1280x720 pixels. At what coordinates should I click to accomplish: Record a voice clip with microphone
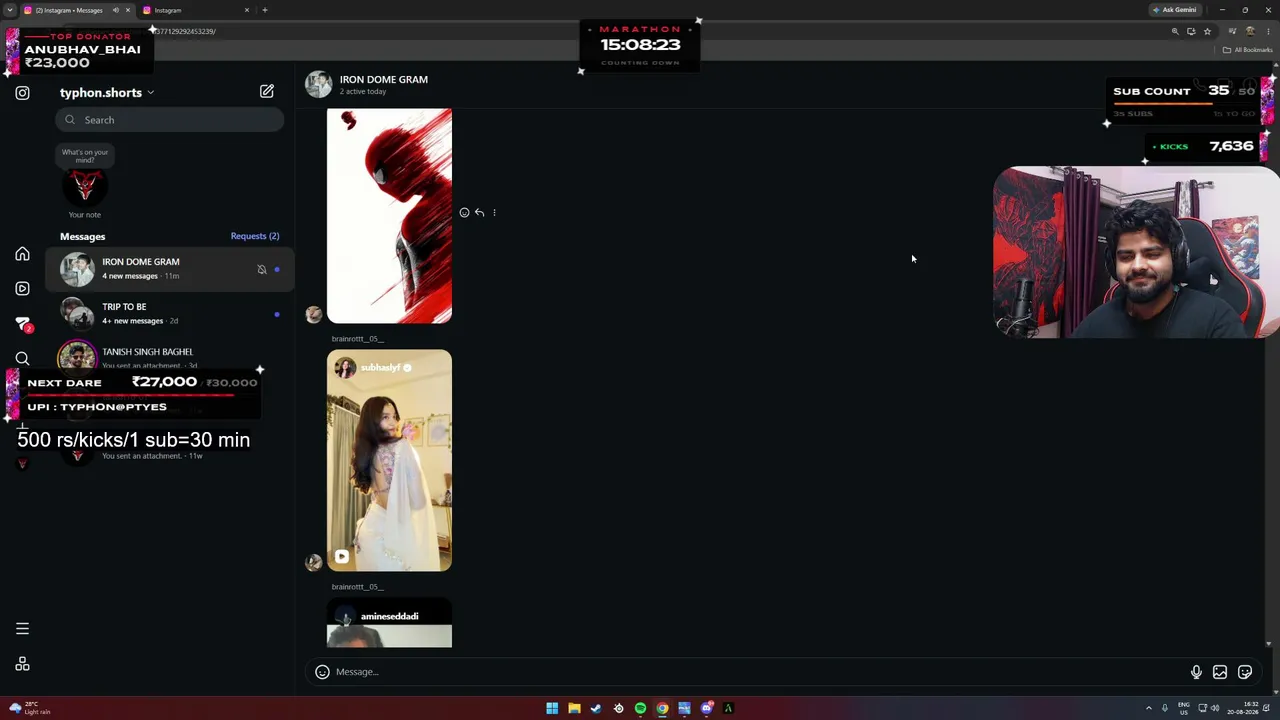click(1196, 672)
